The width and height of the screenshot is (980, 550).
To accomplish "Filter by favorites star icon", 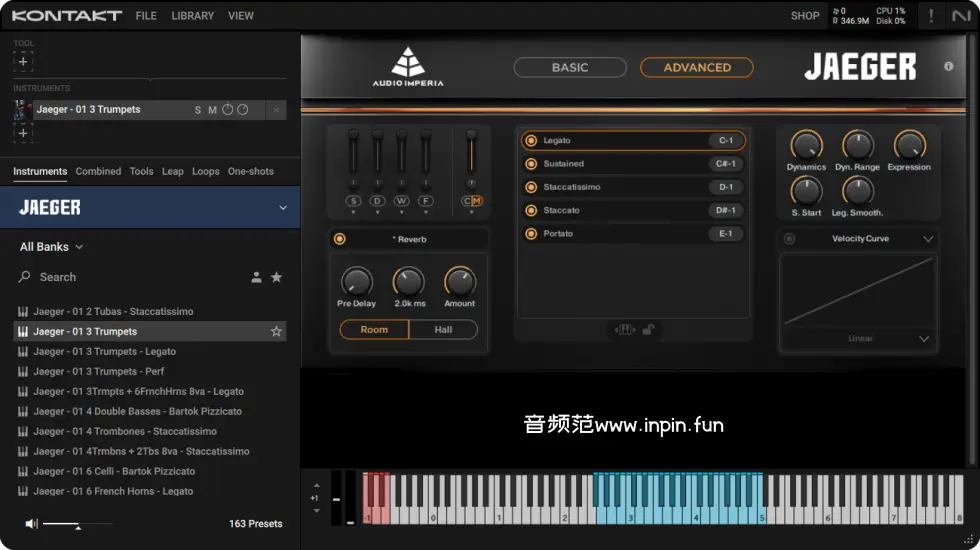I will pos(276,277).
